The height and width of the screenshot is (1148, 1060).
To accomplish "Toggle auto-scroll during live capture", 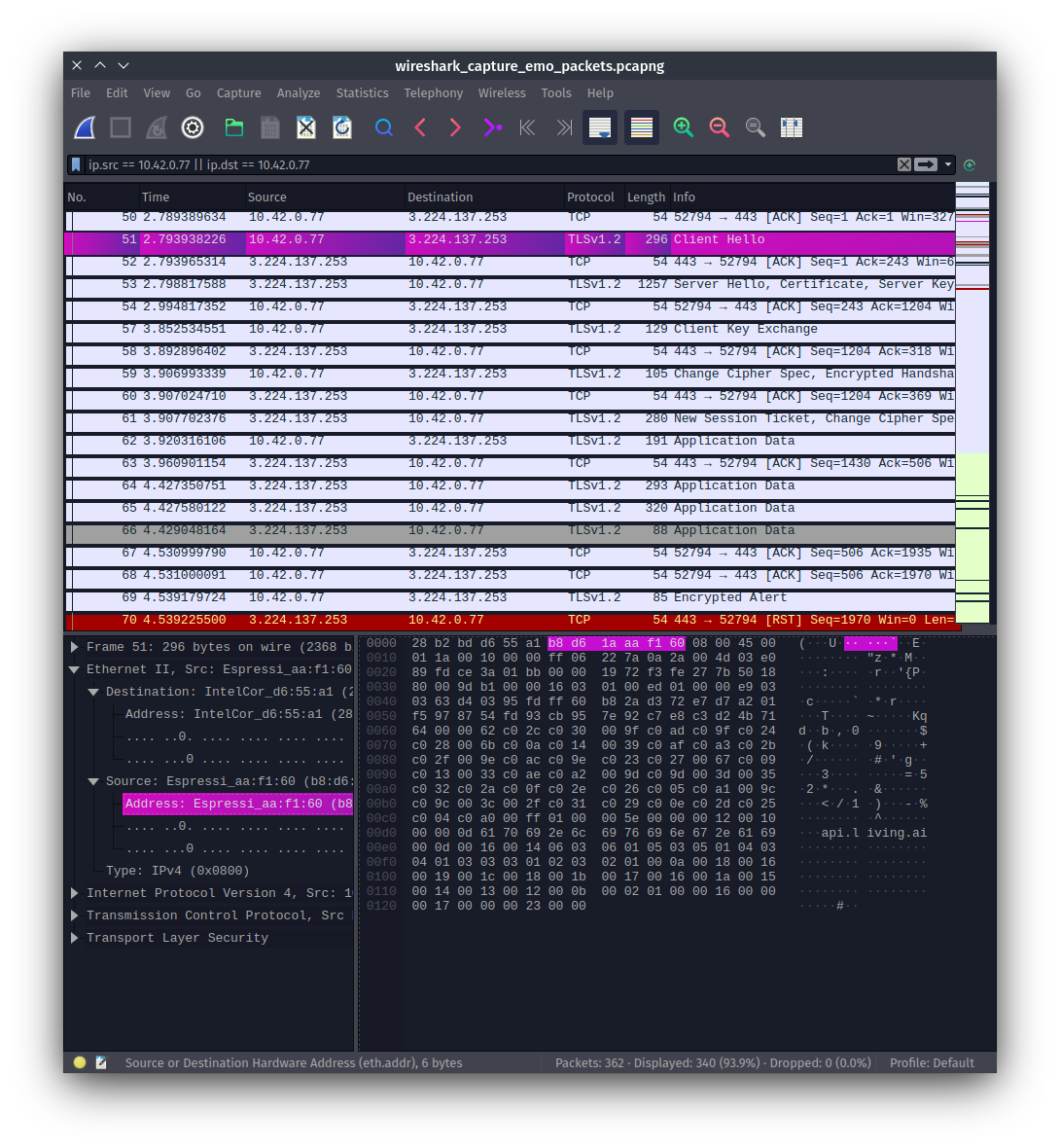I will pyautogui.click(x=600, y=127).
